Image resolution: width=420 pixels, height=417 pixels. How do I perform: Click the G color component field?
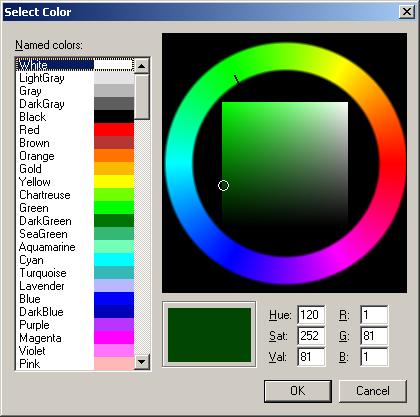pos(374,336)
